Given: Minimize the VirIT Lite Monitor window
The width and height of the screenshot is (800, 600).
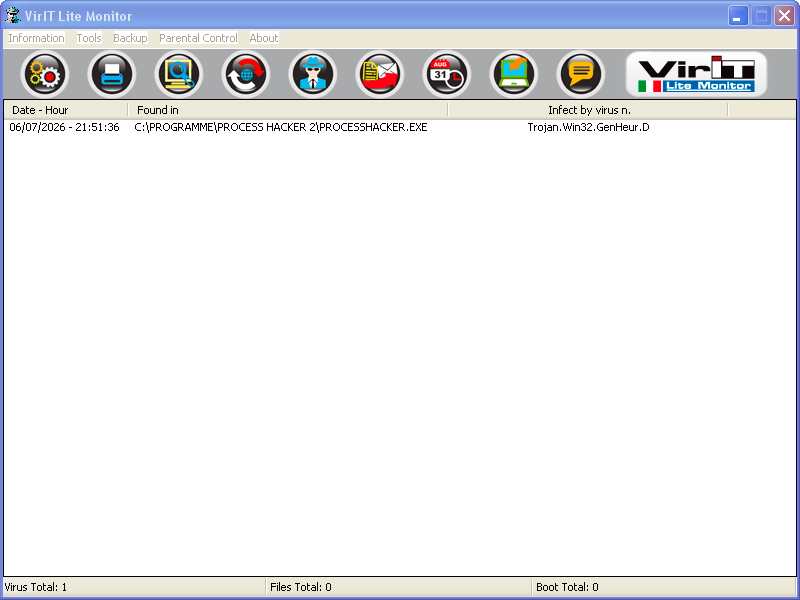Looking at the screenshot, I should (738, 16).
